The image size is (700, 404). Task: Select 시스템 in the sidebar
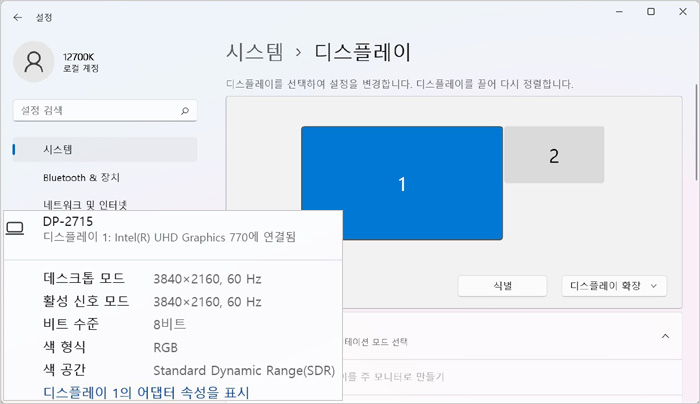click(105, 150)
